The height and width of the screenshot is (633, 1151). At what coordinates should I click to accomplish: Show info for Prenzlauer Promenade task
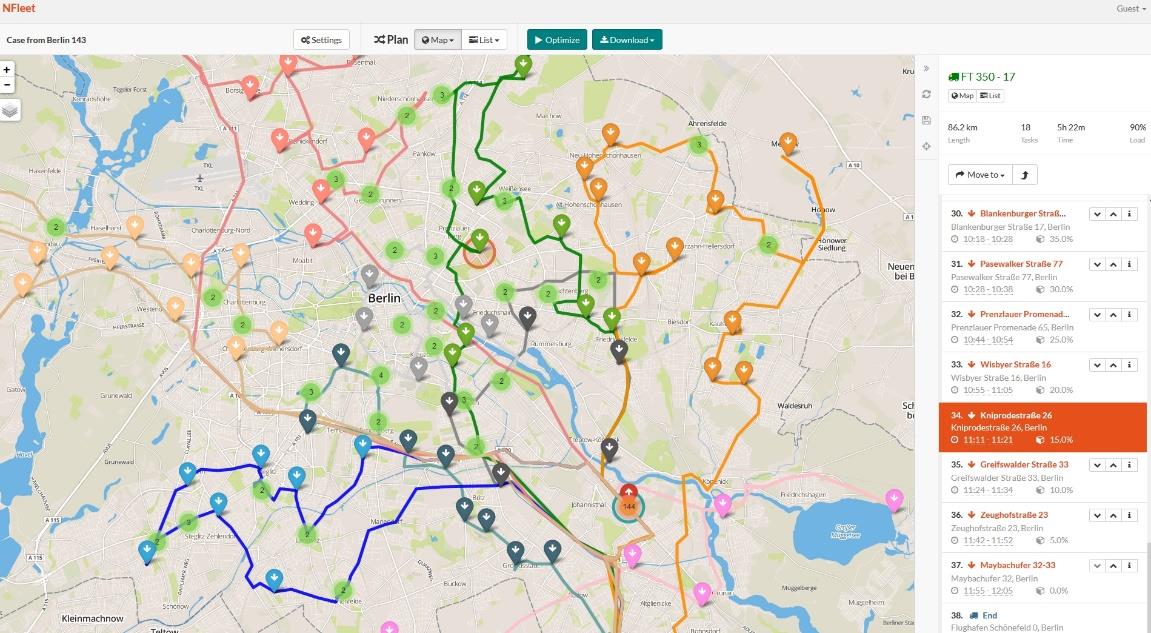[1129, 314]
